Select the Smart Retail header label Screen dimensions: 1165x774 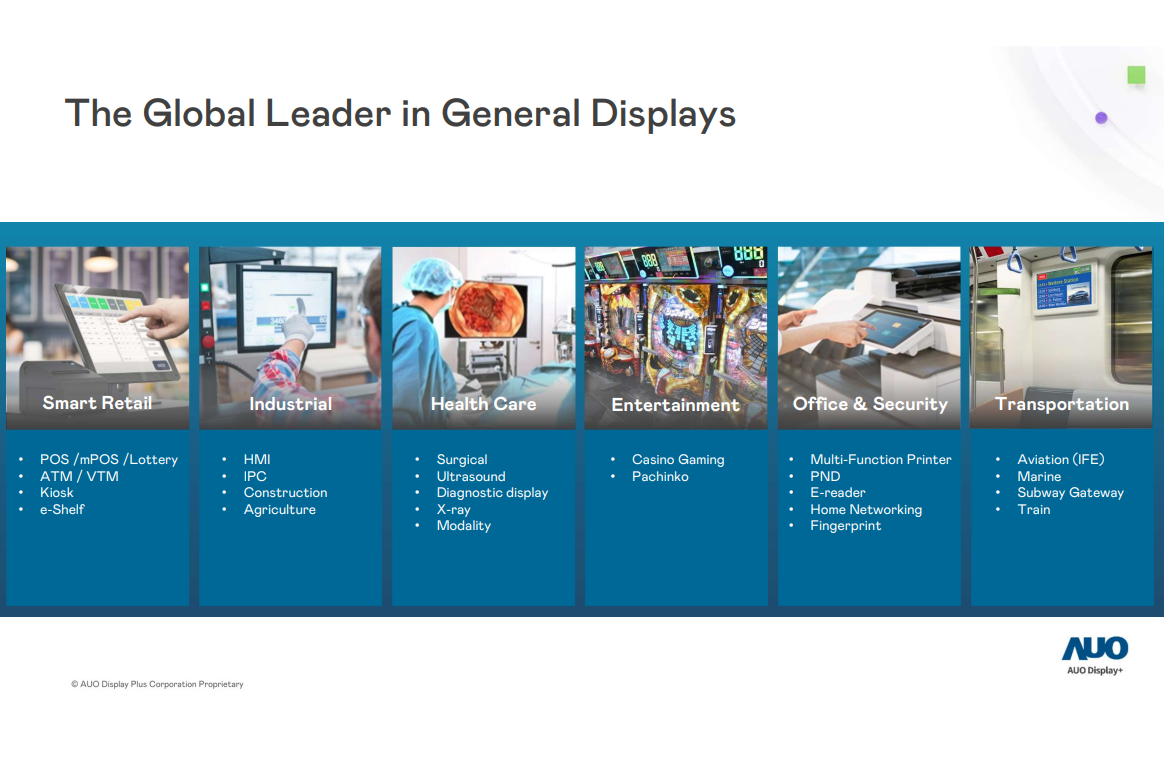[x=97, y=404]
